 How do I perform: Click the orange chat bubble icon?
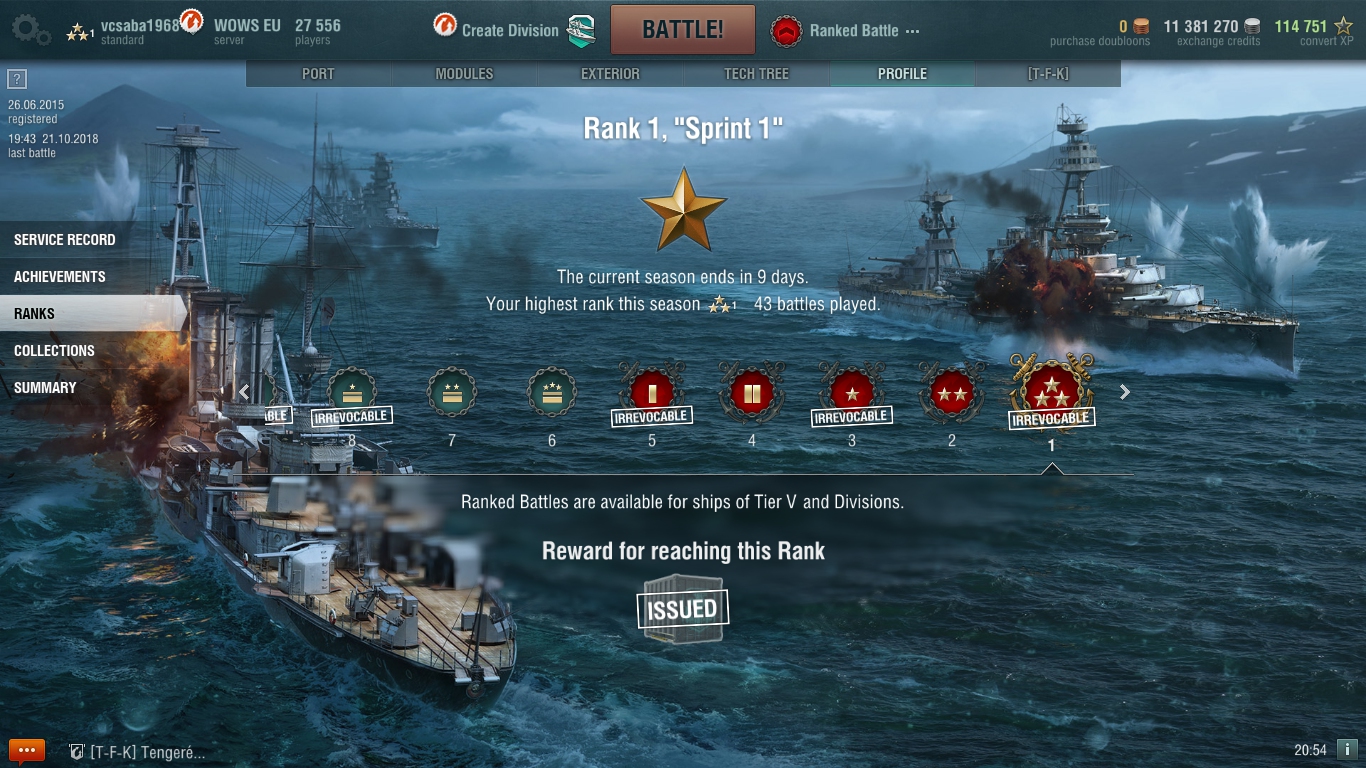(x=27, y=750)
